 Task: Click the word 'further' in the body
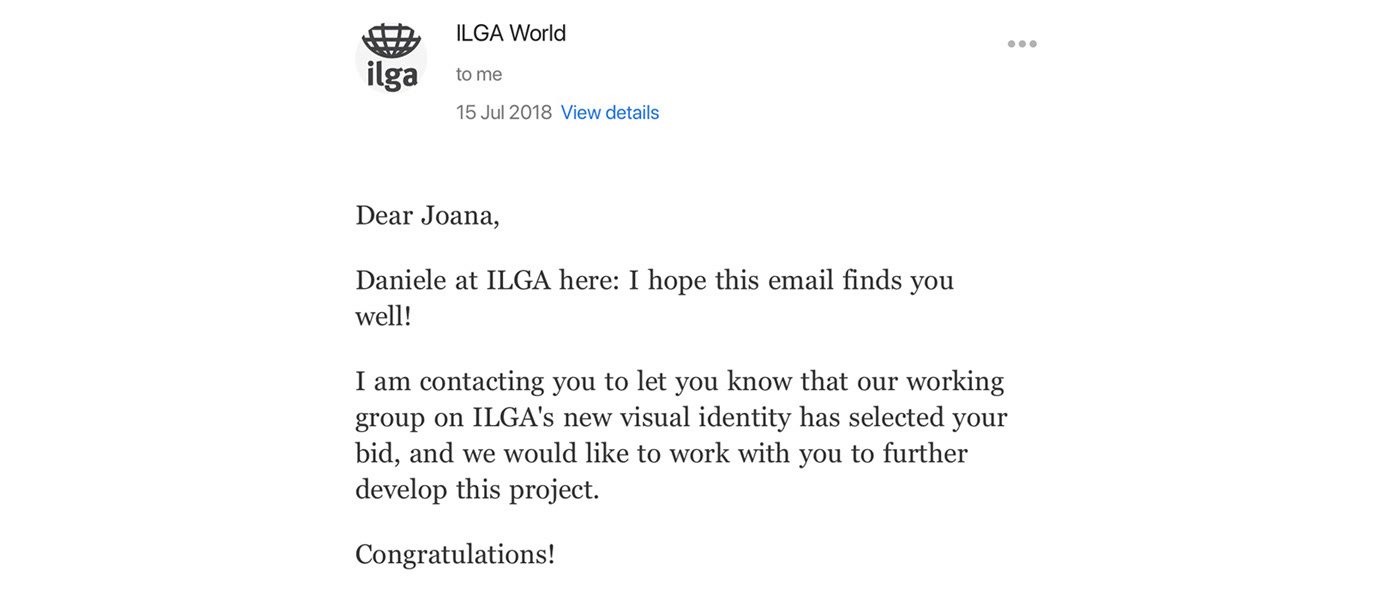point(925,453)
